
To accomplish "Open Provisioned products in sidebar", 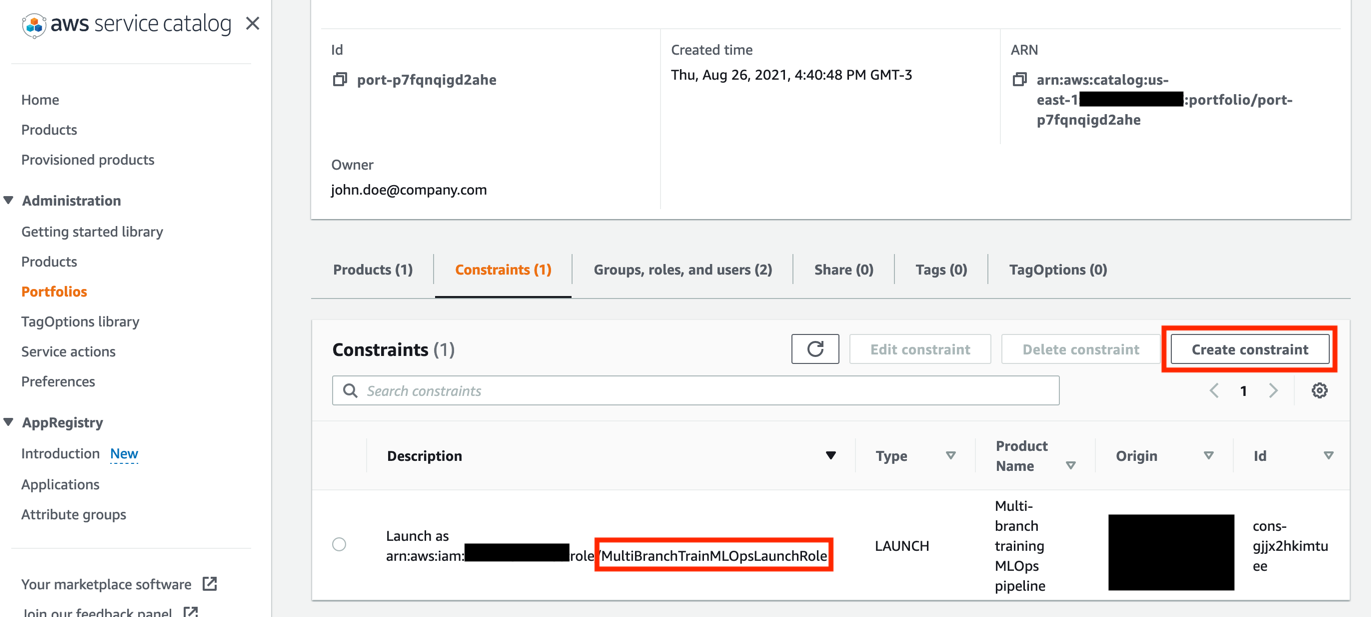I will [x=88, y=160].
